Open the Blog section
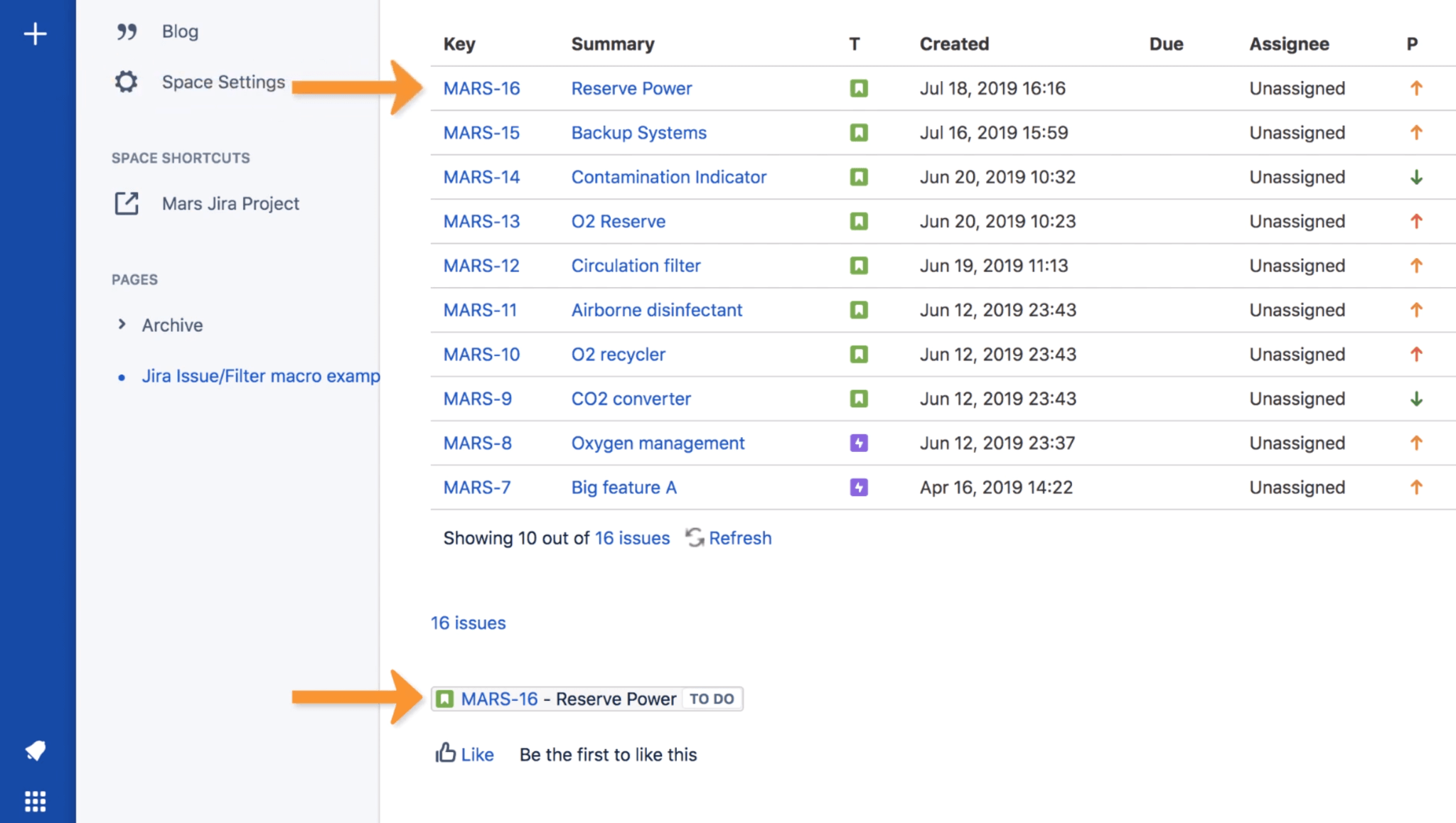The image size is (1456, 823). click(x=180, y=31)
